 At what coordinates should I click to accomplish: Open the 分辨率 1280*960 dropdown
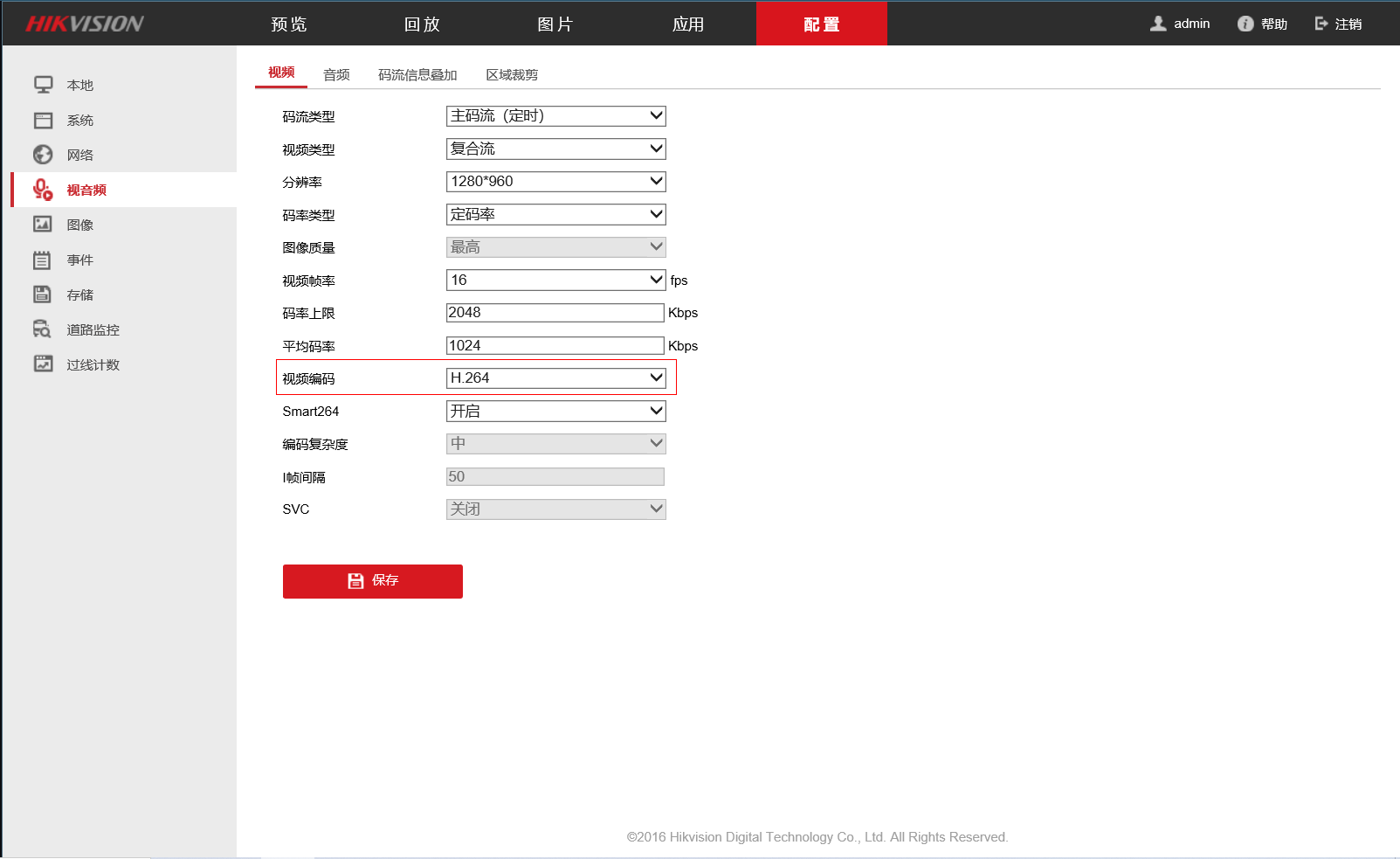(556, 182)
